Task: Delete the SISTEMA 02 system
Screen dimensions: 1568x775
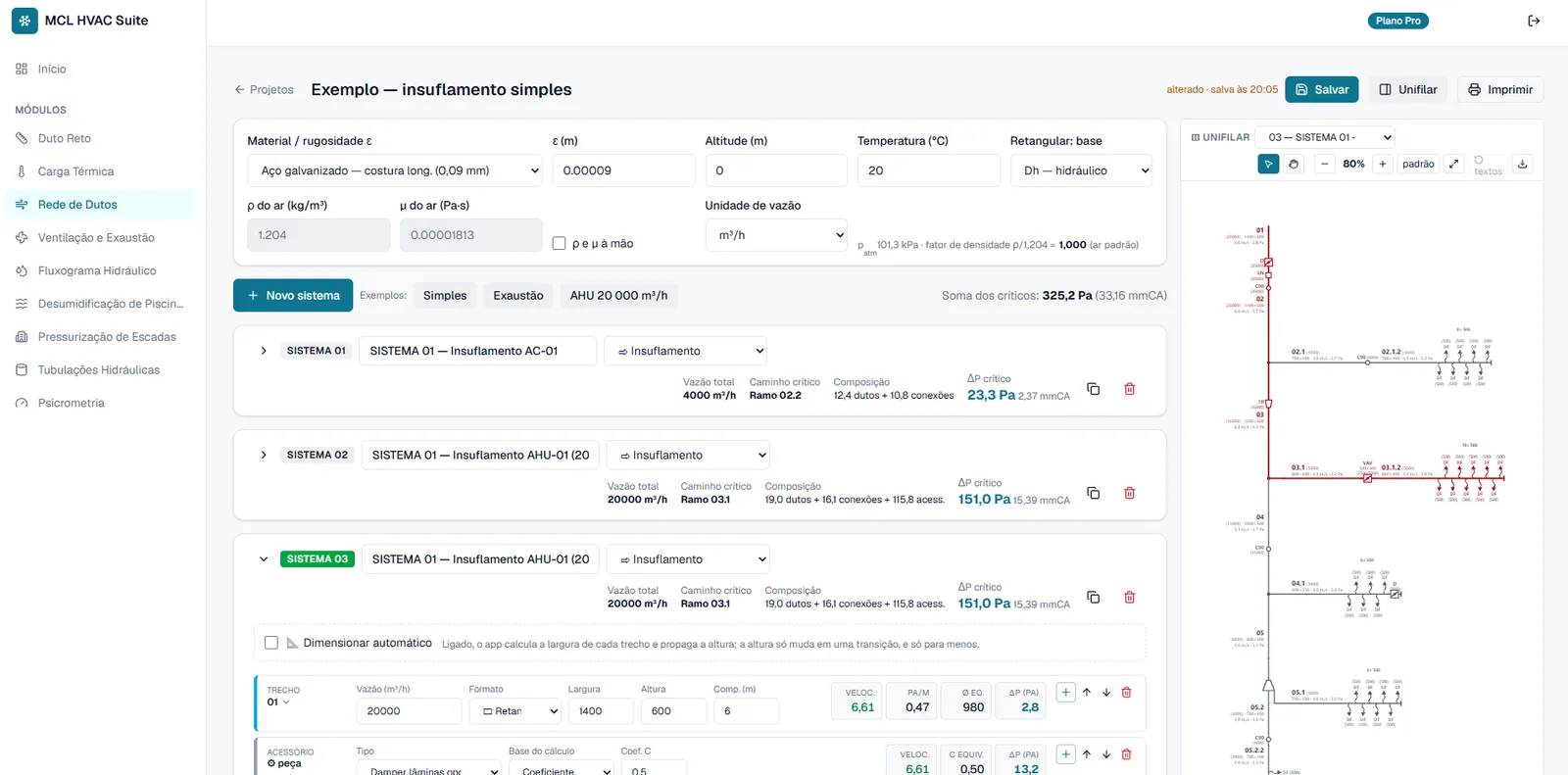Action: (1129, 493)
